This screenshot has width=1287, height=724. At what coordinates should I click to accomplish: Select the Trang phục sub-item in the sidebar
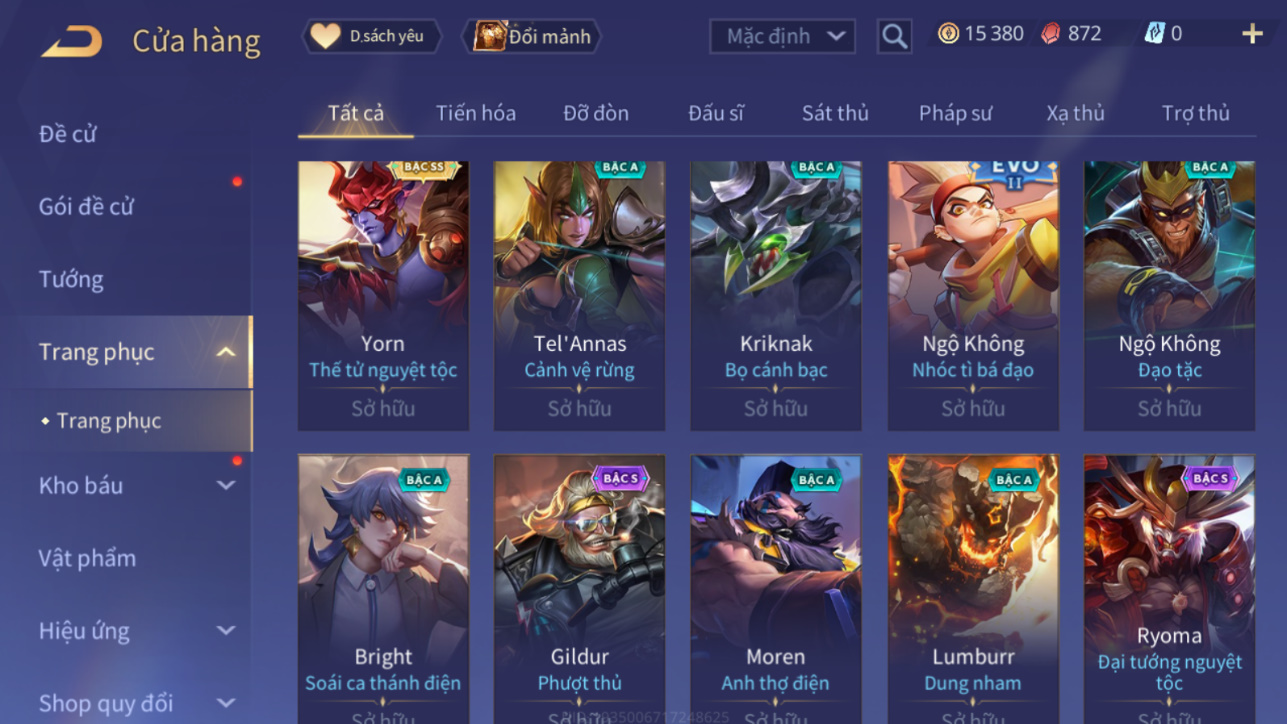pos(109,421)
